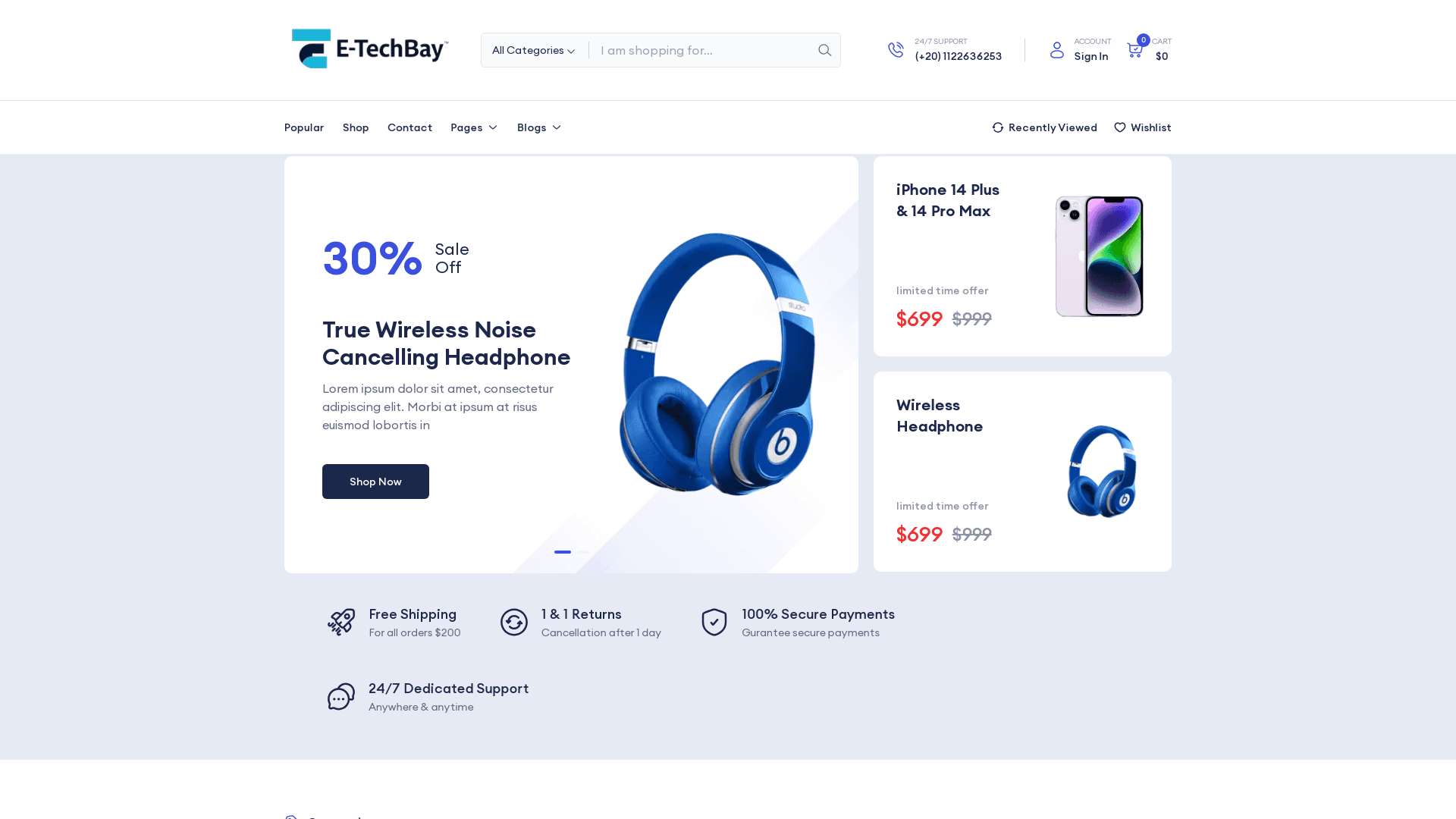This screenshot has width=1456, height=819.
Task: Toggle the first carousel slide dot
Action: pos(562,551)
